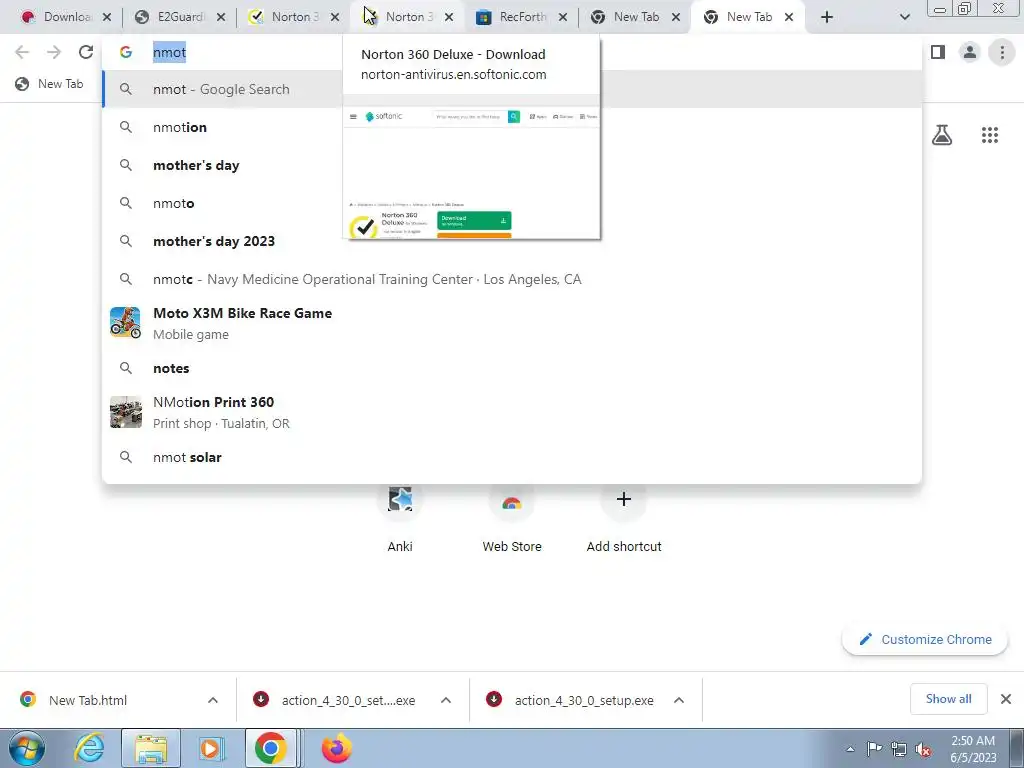Image resolution: width=1024 pixels, height=768 pixels.
Task: Click the muted volume tray icon
Action: [923, 749]
